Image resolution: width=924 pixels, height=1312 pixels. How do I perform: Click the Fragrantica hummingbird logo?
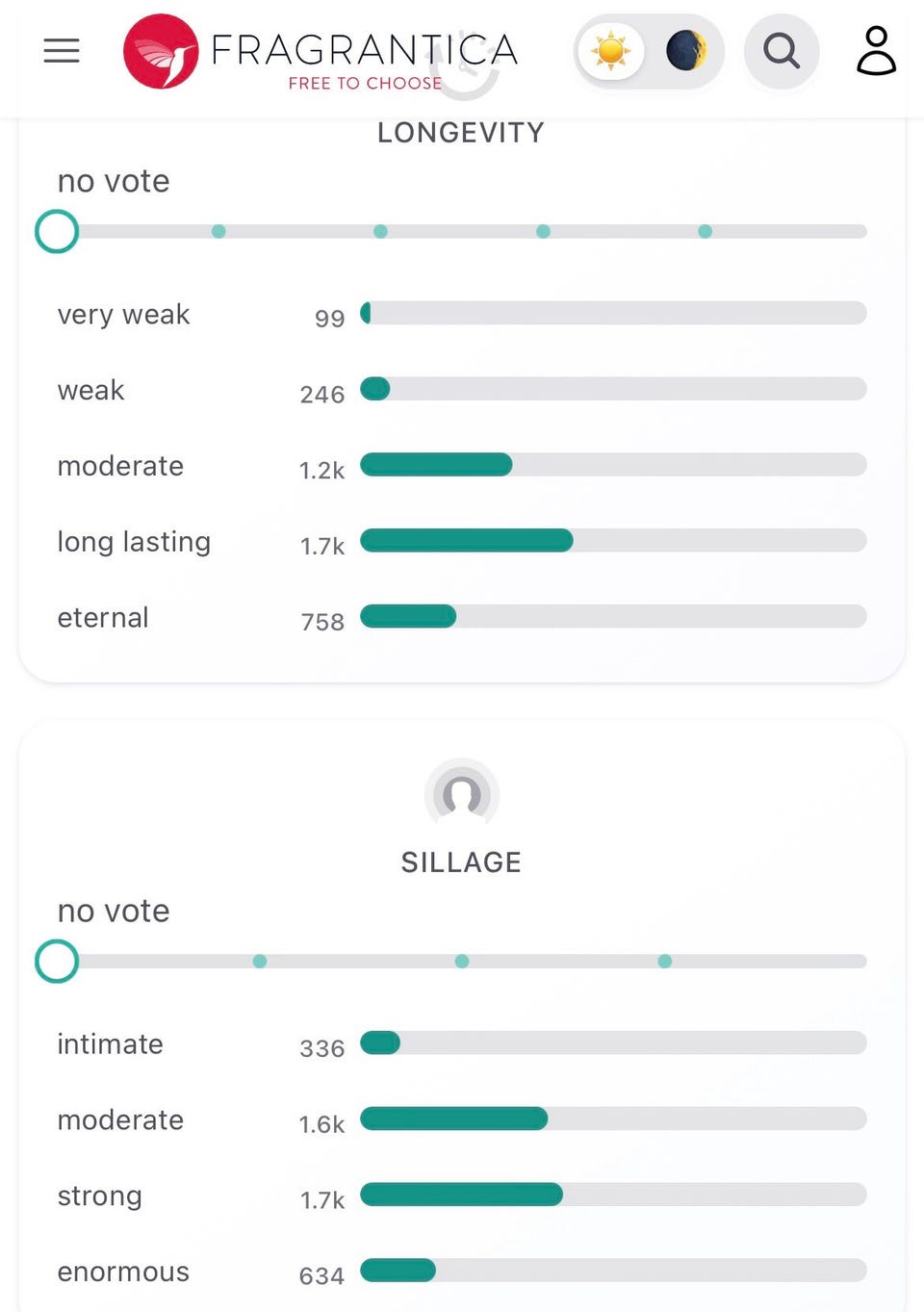click(x=161, y=51)
